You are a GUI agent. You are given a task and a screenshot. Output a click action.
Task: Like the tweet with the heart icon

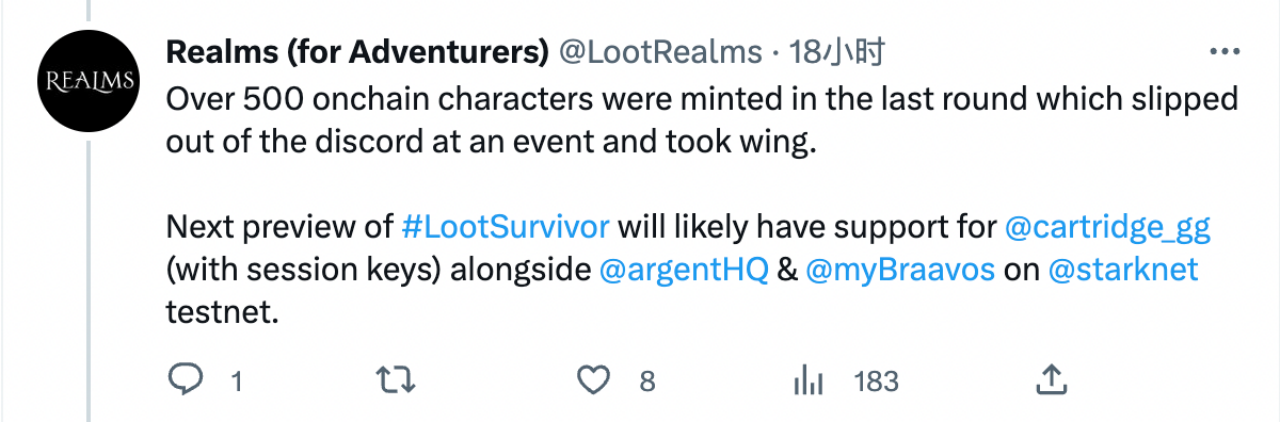pyautogui.click(x=596, y=380)
